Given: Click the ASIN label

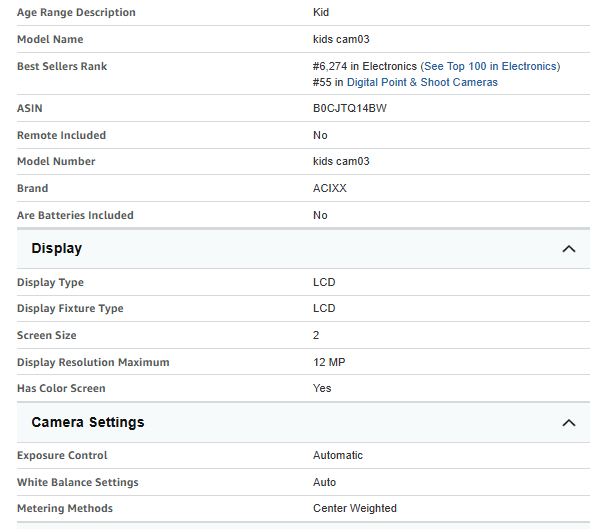Looking at the screenshot, I should tap(30, 109).
